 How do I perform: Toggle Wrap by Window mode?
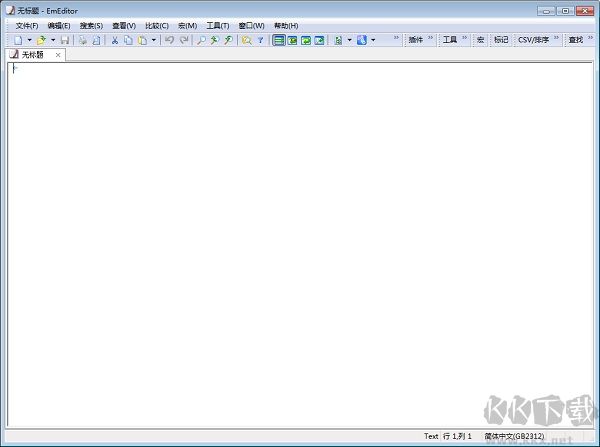tap(306, 40)
